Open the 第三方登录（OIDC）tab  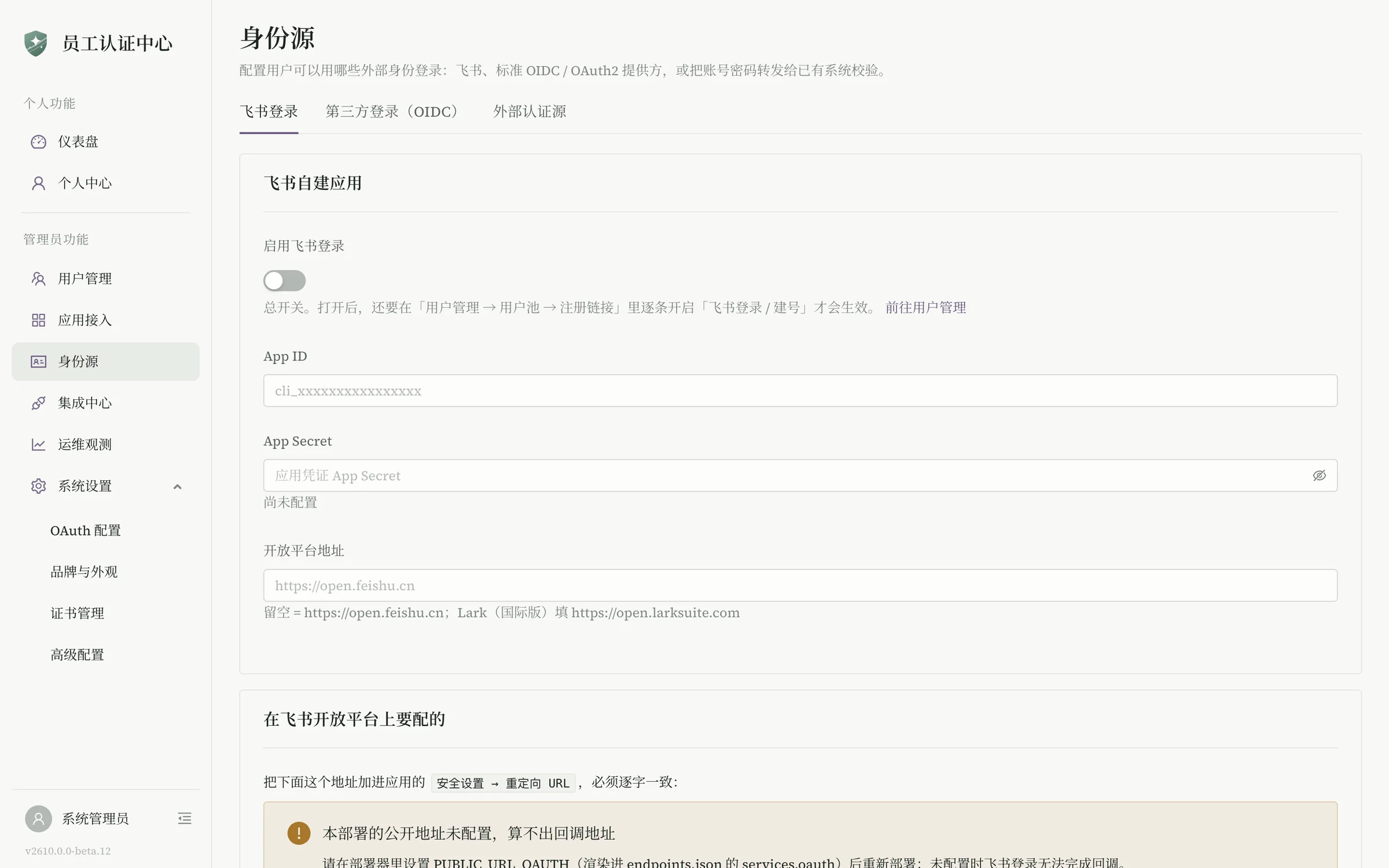click(395, 112)
